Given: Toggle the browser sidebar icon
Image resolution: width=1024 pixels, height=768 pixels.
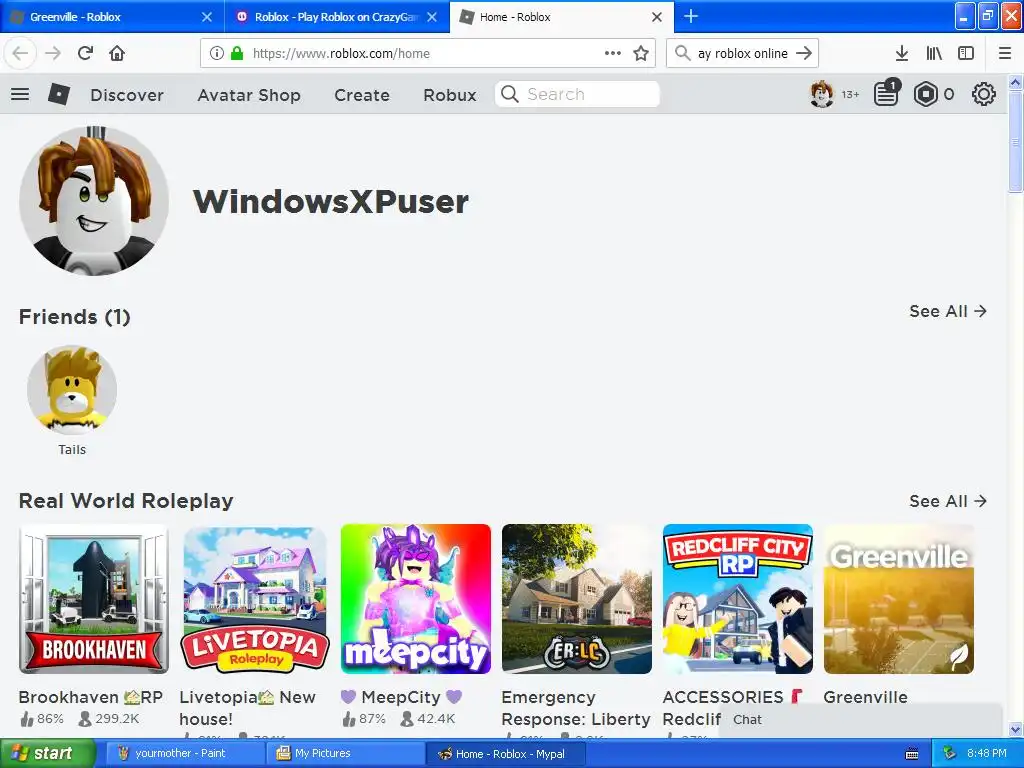Looking at the screenshot, I should coord(966,54).
